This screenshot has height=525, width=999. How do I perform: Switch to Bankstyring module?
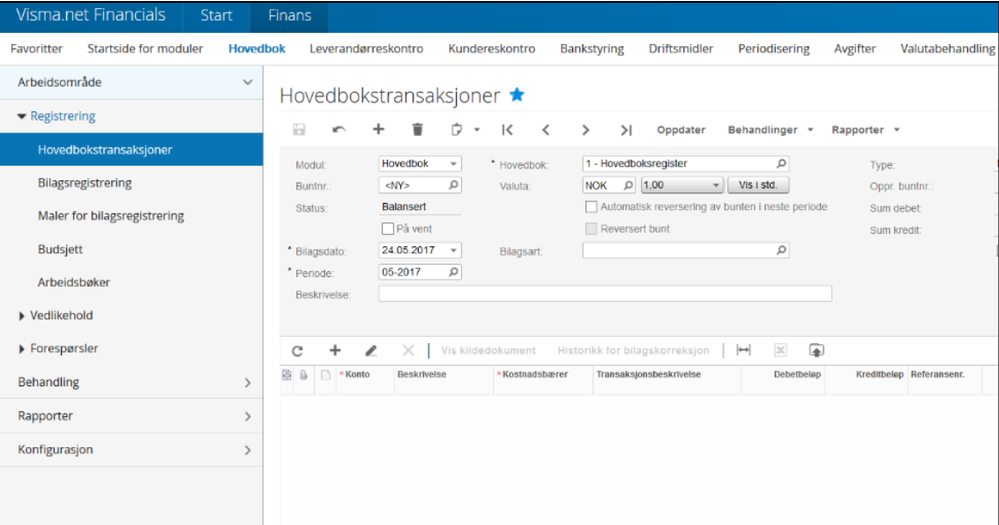tap(592, 48)
